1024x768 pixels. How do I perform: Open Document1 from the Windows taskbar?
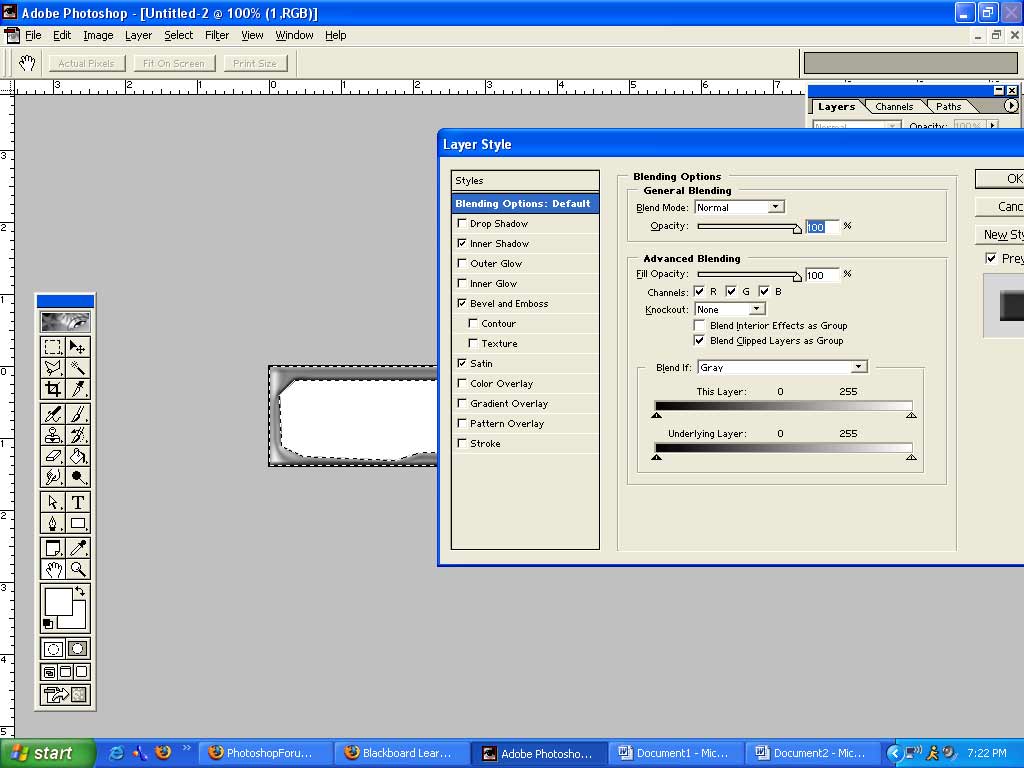point(675,753)
